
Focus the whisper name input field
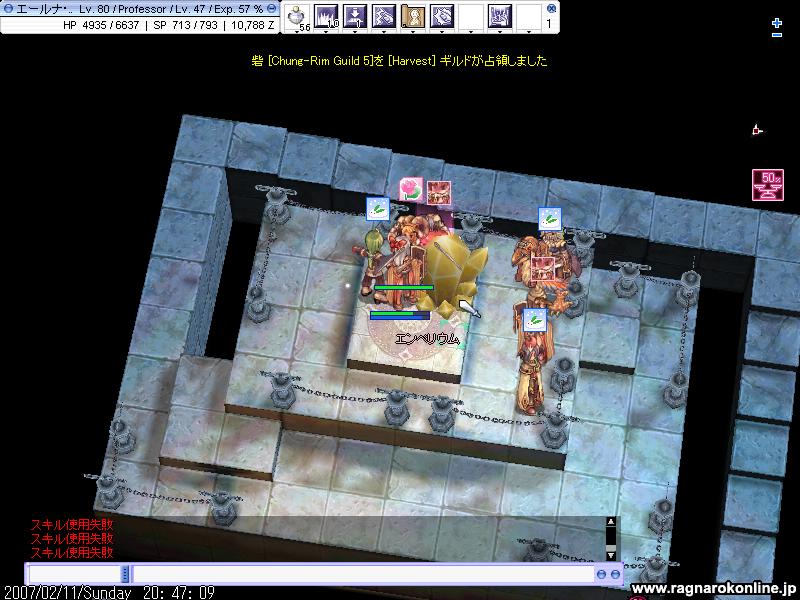[73, 574]
